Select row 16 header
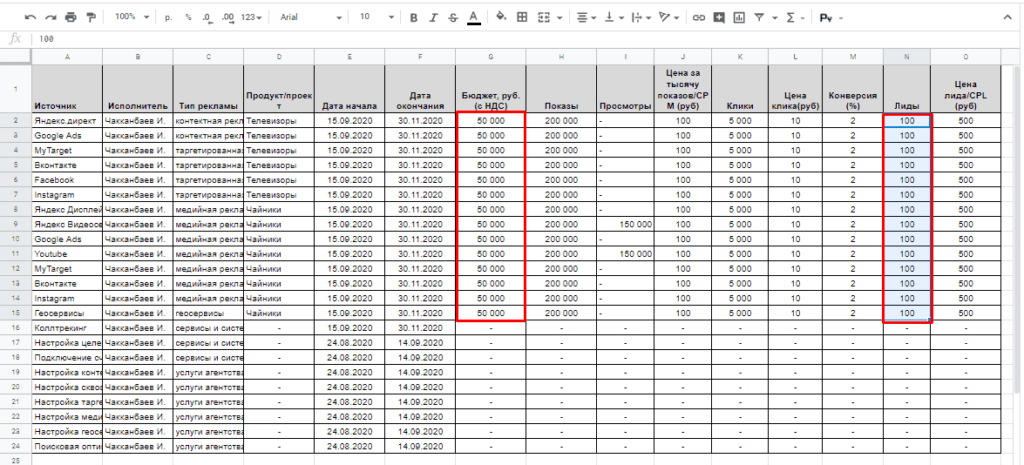Image resolution: width=1024 pixels, height=465 pixels. (16, 328)
